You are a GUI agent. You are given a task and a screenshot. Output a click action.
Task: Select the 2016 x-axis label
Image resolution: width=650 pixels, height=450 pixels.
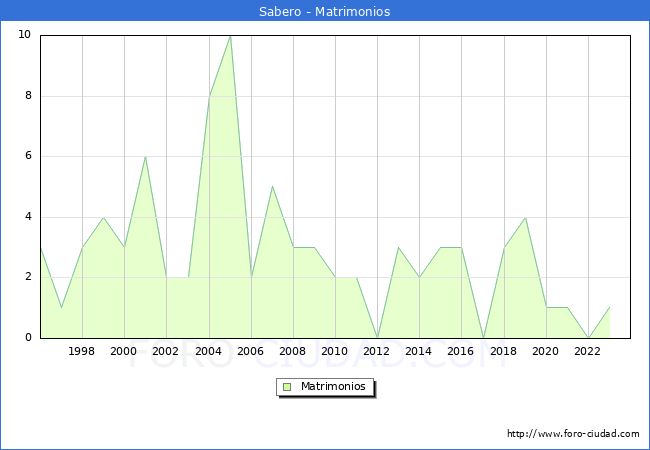coord(461,352)
